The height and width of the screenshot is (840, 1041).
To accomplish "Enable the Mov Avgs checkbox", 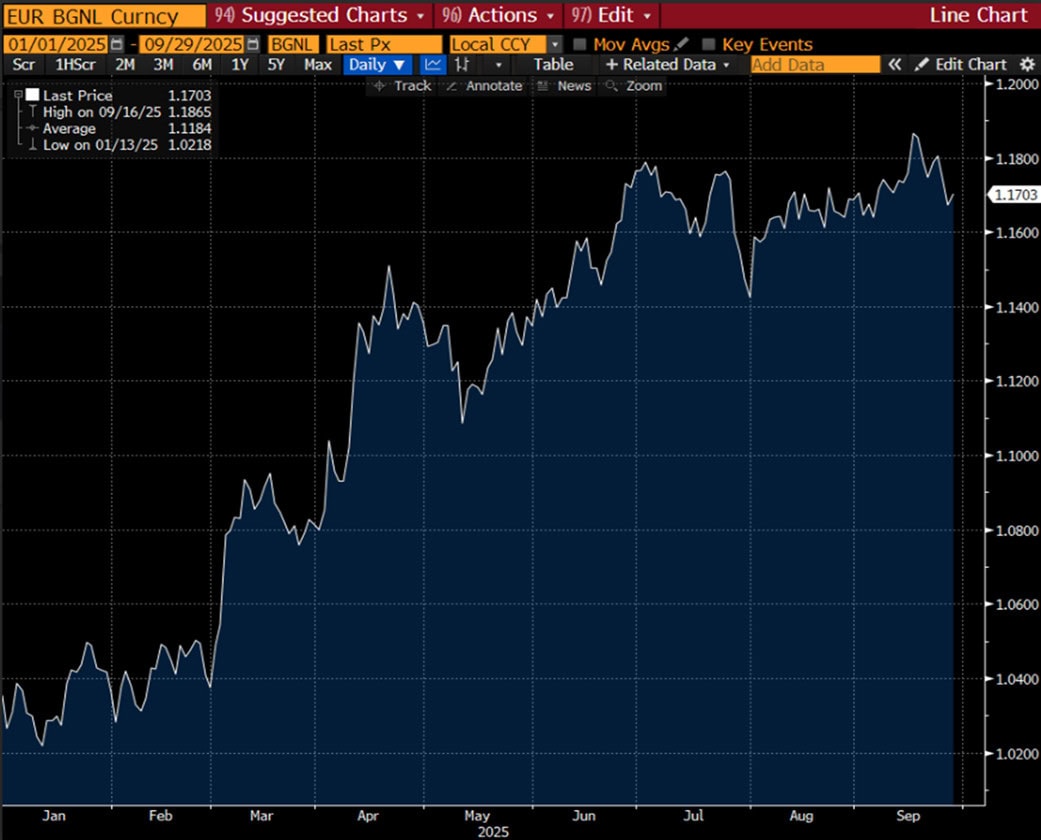I will pyautogui.click(x=579, y=45).
